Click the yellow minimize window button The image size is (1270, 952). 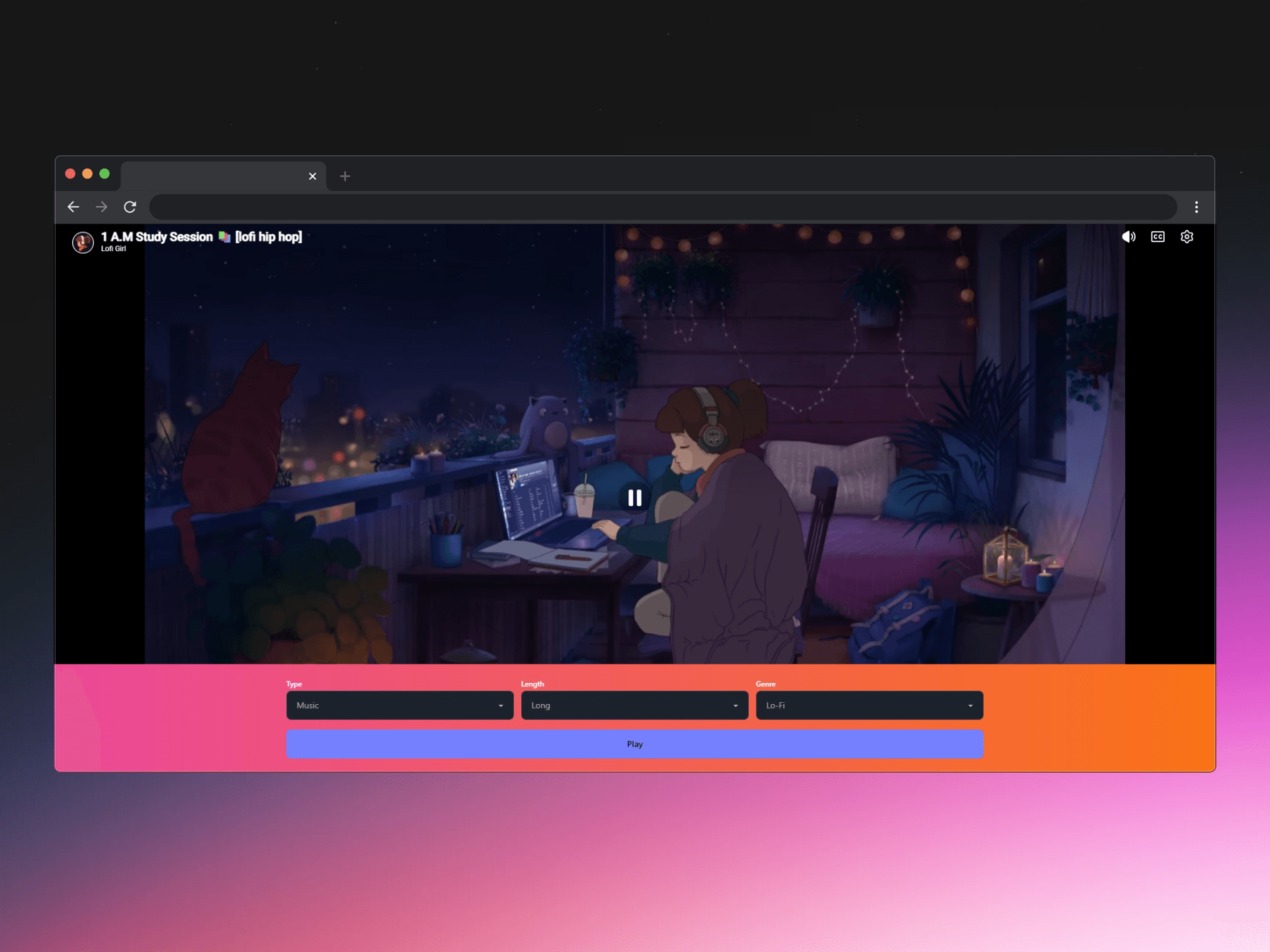click(87, 174)
